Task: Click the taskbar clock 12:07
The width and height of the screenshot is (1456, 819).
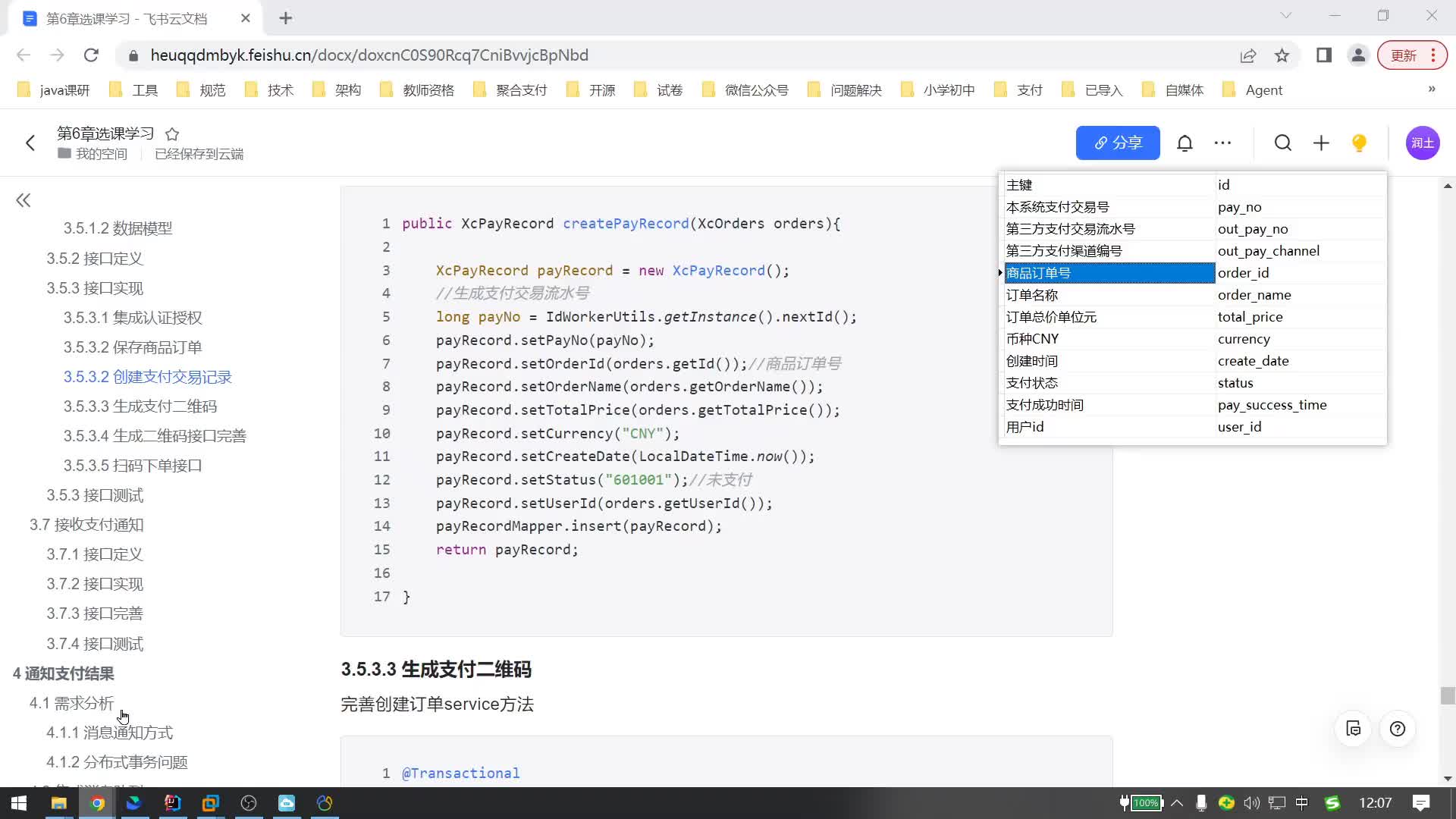Action: pos(1375,803)
